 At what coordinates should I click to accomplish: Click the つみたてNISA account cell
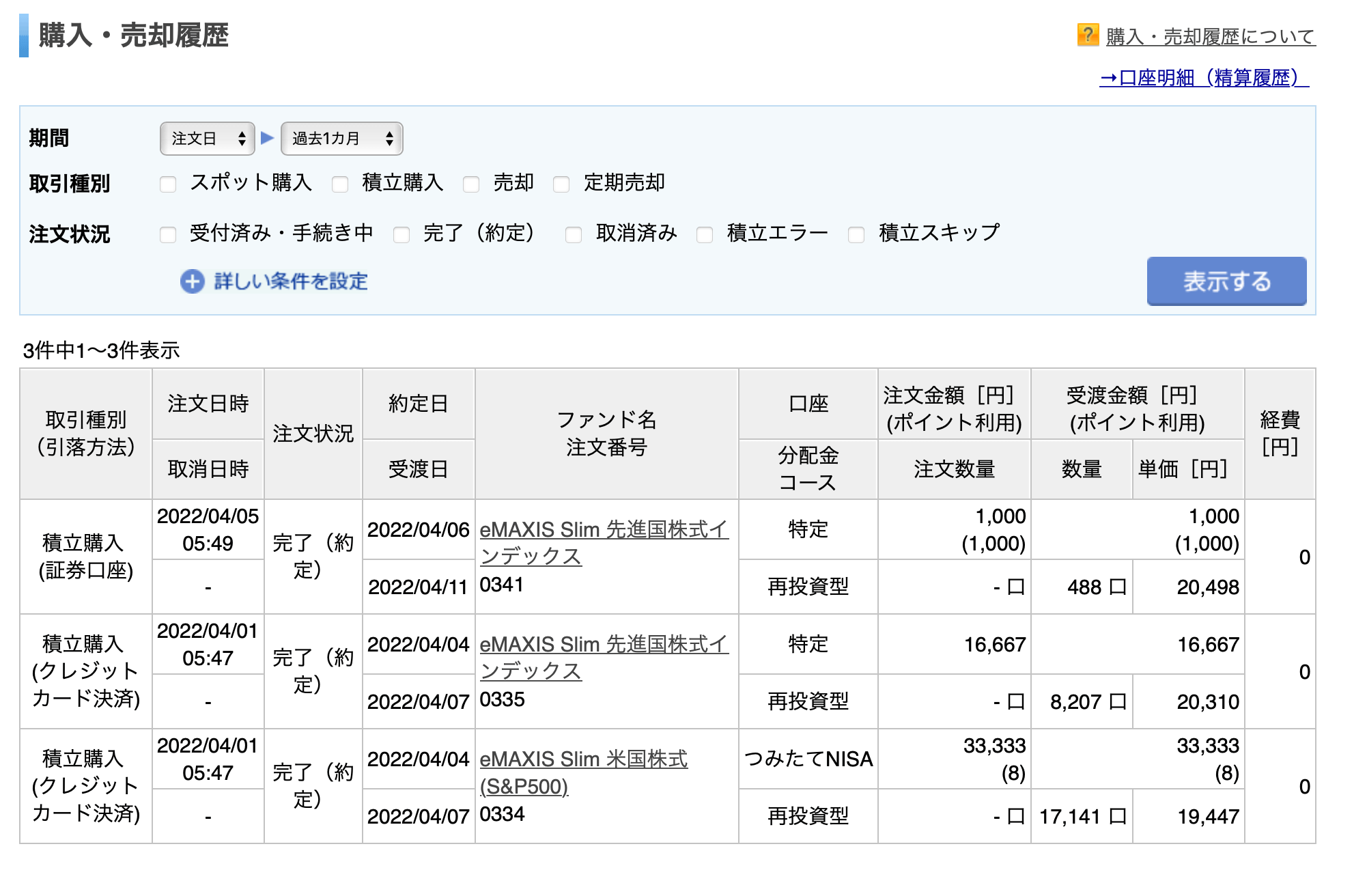point(808,759)
